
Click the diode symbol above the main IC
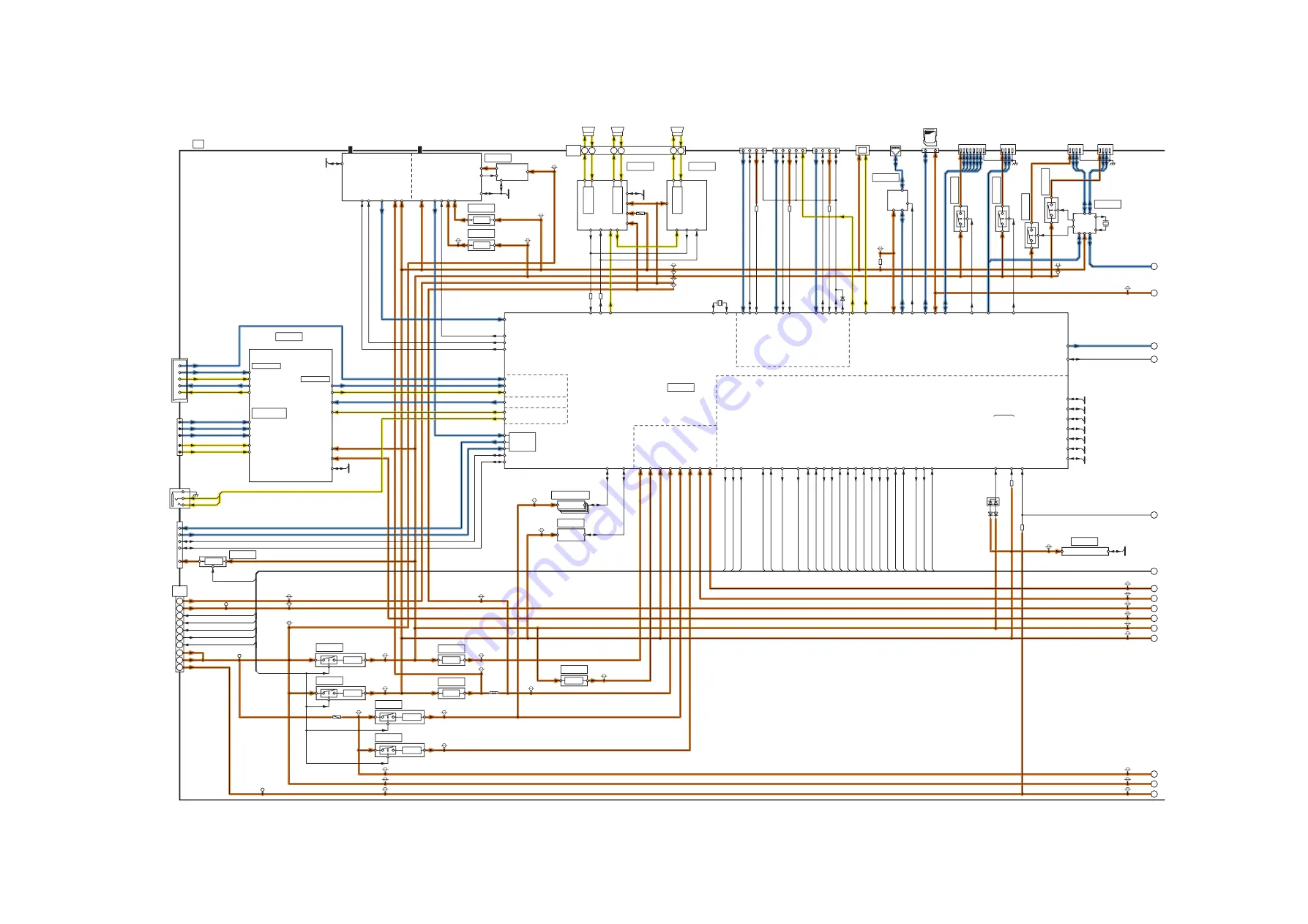842,298
